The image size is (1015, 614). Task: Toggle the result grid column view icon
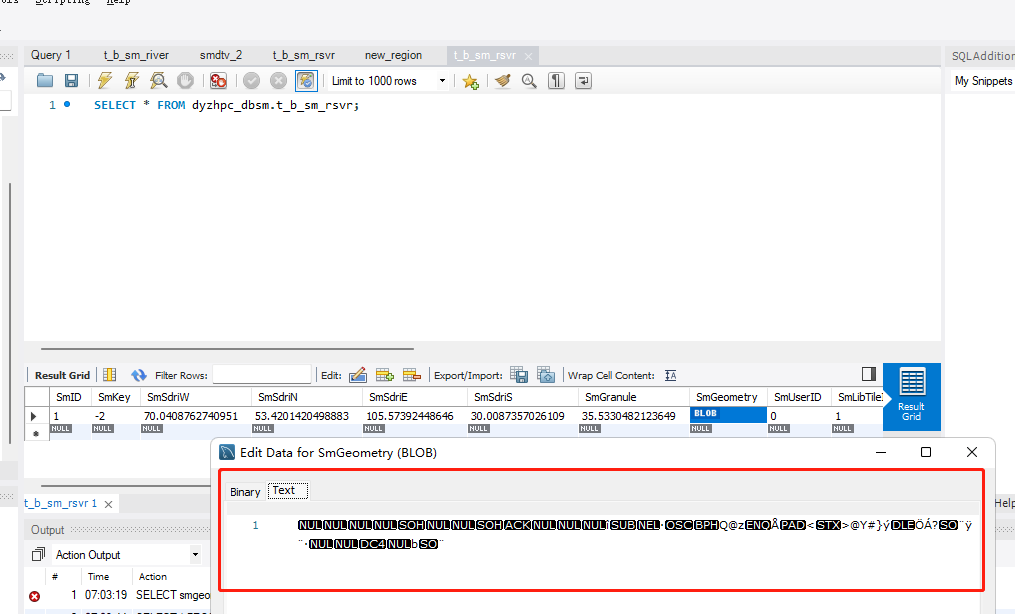coord(109,375)
